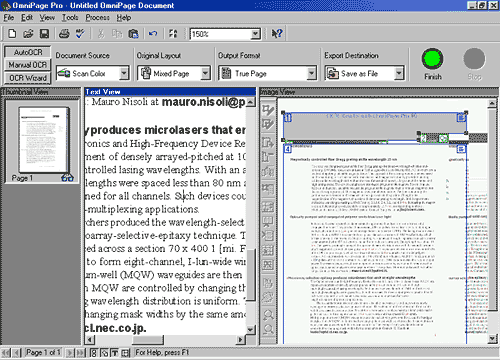The image size is (500, 360).
Task: Click the printer icon in toolbar
Action: tap(64, 34)
